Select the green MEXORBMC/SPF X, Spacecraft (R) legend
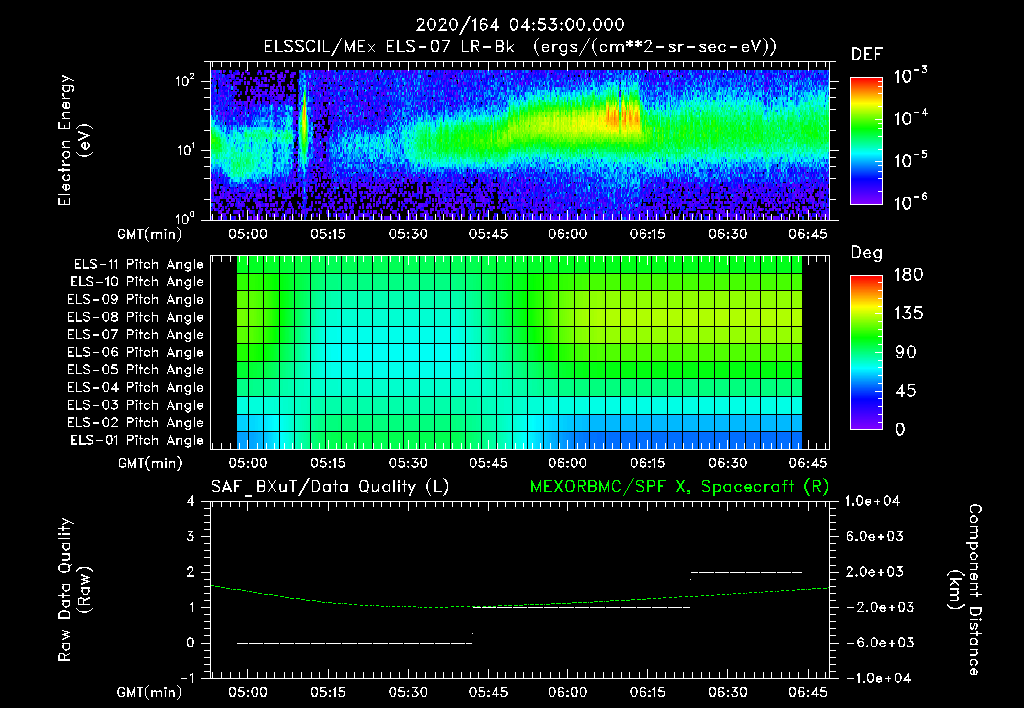The height and width of the screenshot is (708, 1024). (679, 487)
